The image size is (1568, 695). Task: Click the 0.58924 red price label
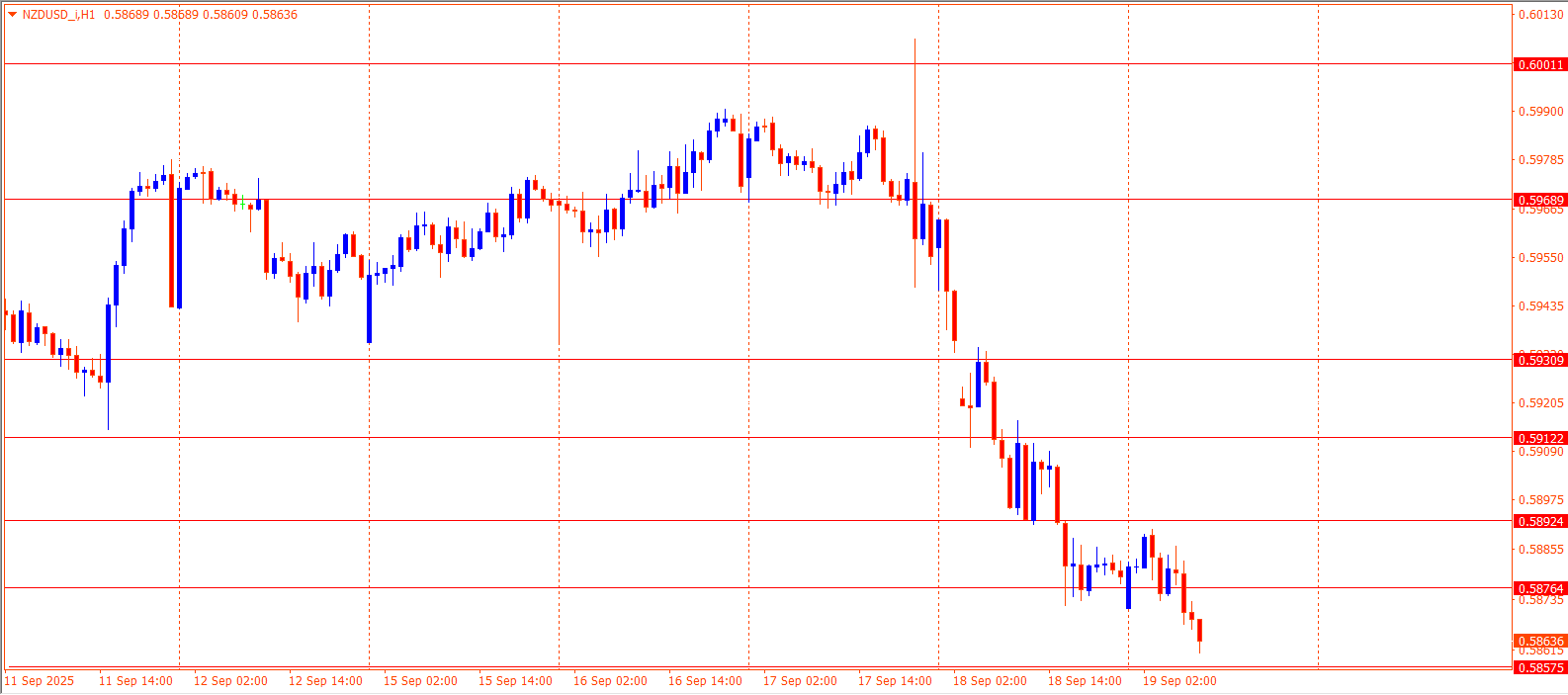[1539, 522]
